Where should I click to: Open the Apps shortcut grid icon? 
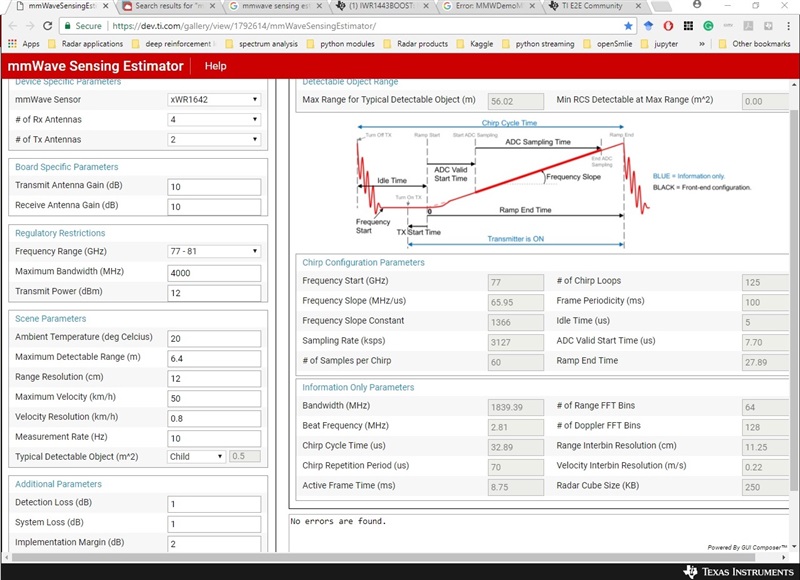(12, 44)
